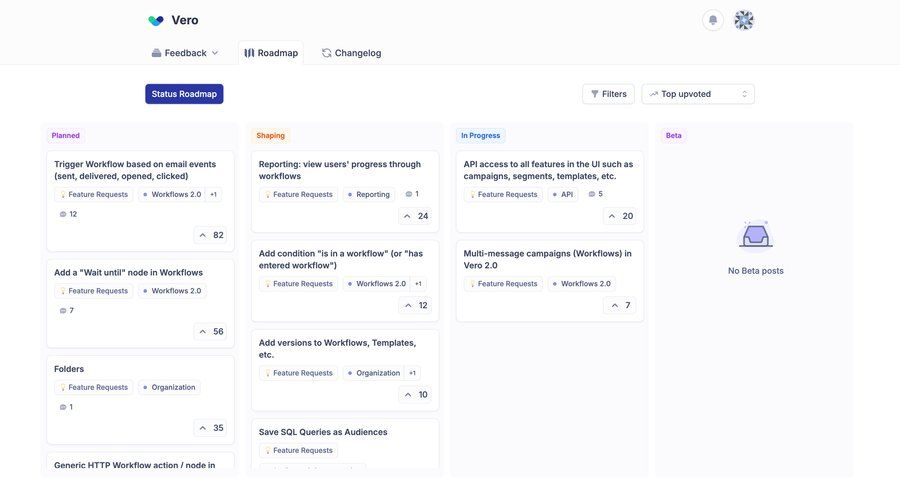Click Workflows 2.0 tag on Multi-message campaigns card
This screenshot has width=900, height=484.
tap(581, 284)
